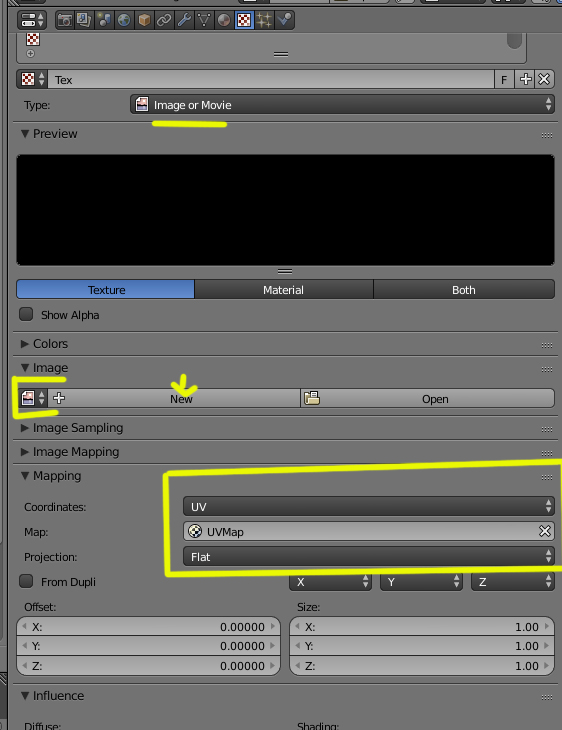Click the Offset Z value field
The image size is (562, 730).
coord(149,666)
